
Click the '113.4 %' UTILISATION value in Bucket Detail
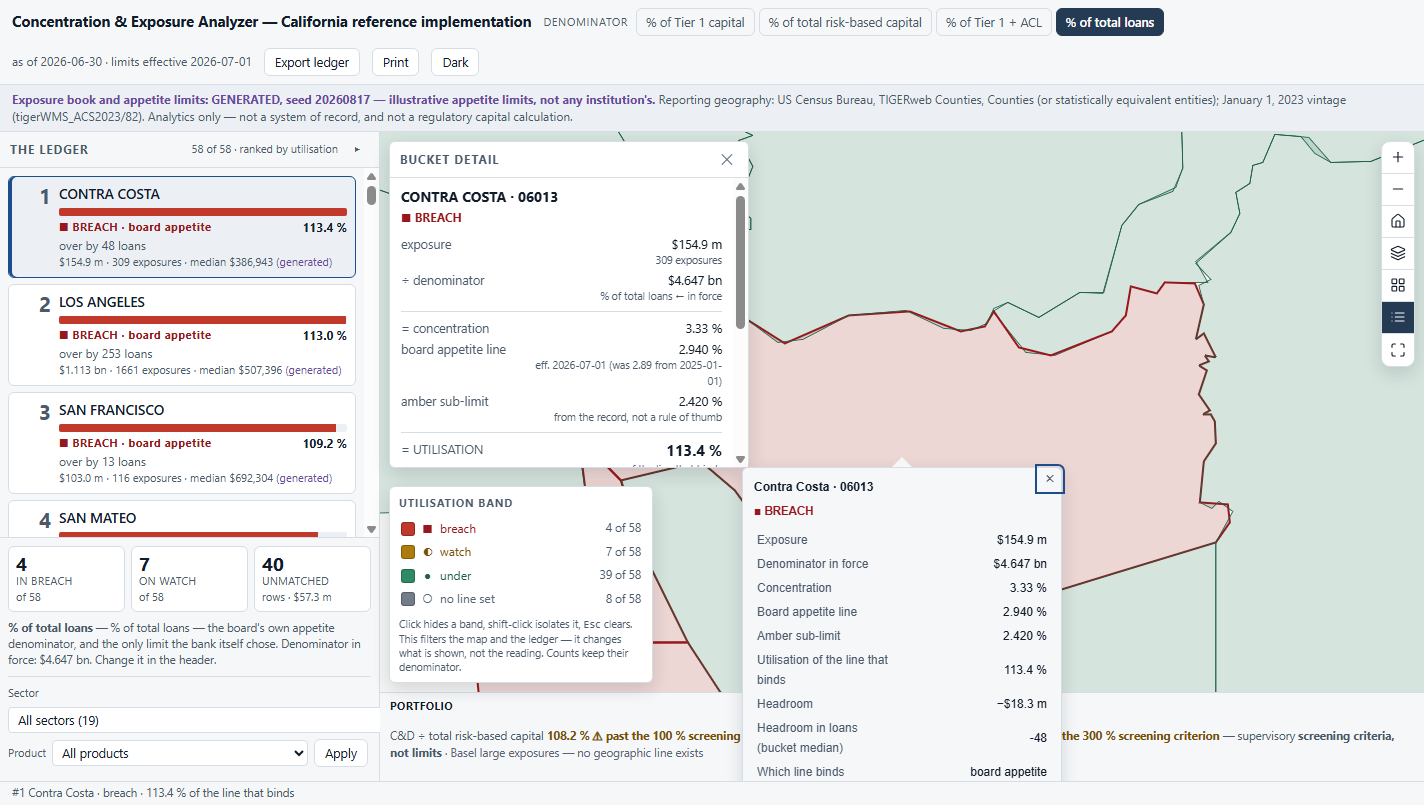(x=694, y=450)
